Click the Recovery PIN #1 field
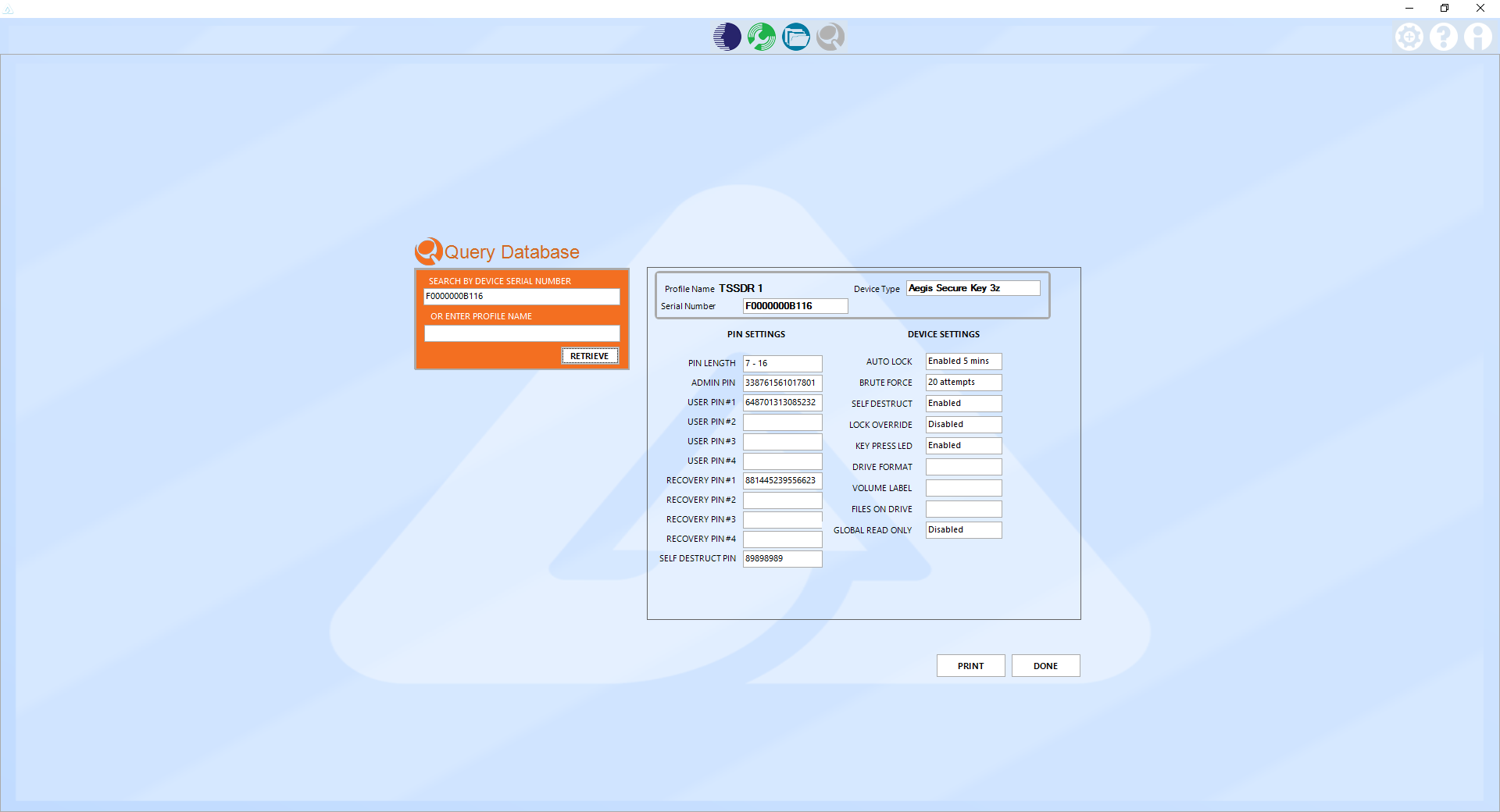Screen dimensions: 1500x812 782,480
